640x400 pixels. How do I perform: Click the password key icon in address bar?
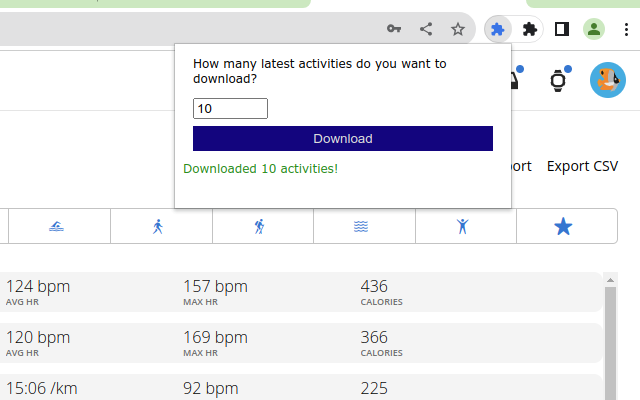coord(394,29)
